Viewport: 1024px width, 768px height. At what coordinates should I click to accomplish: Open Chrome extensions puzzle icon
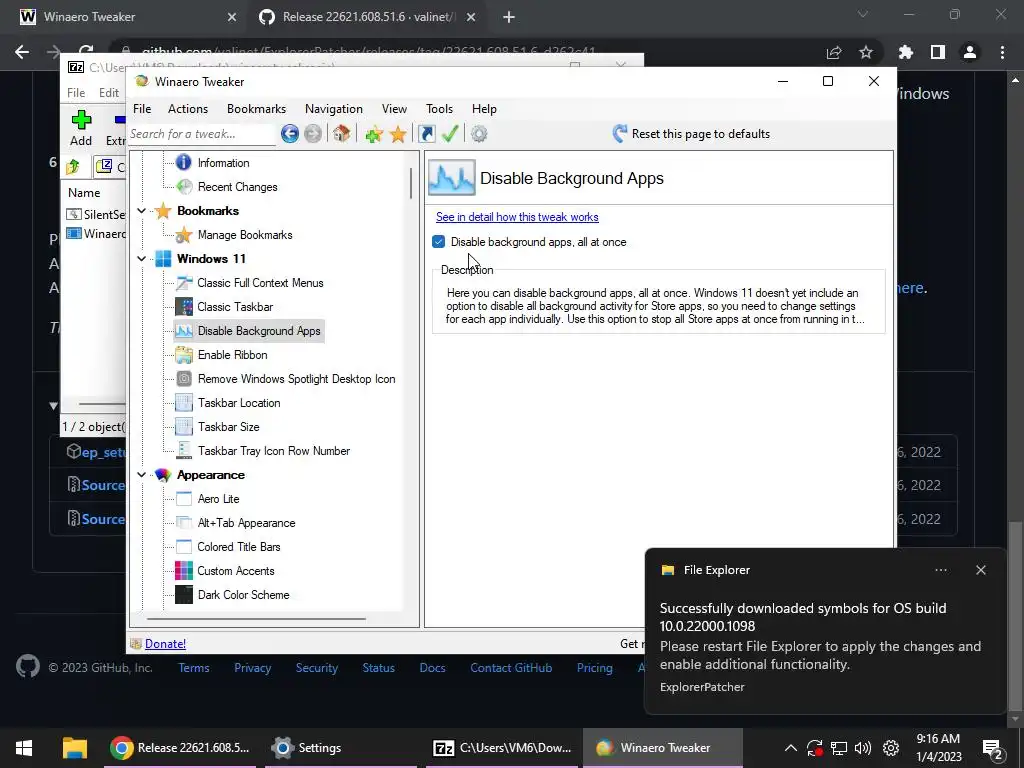[906, 52]
